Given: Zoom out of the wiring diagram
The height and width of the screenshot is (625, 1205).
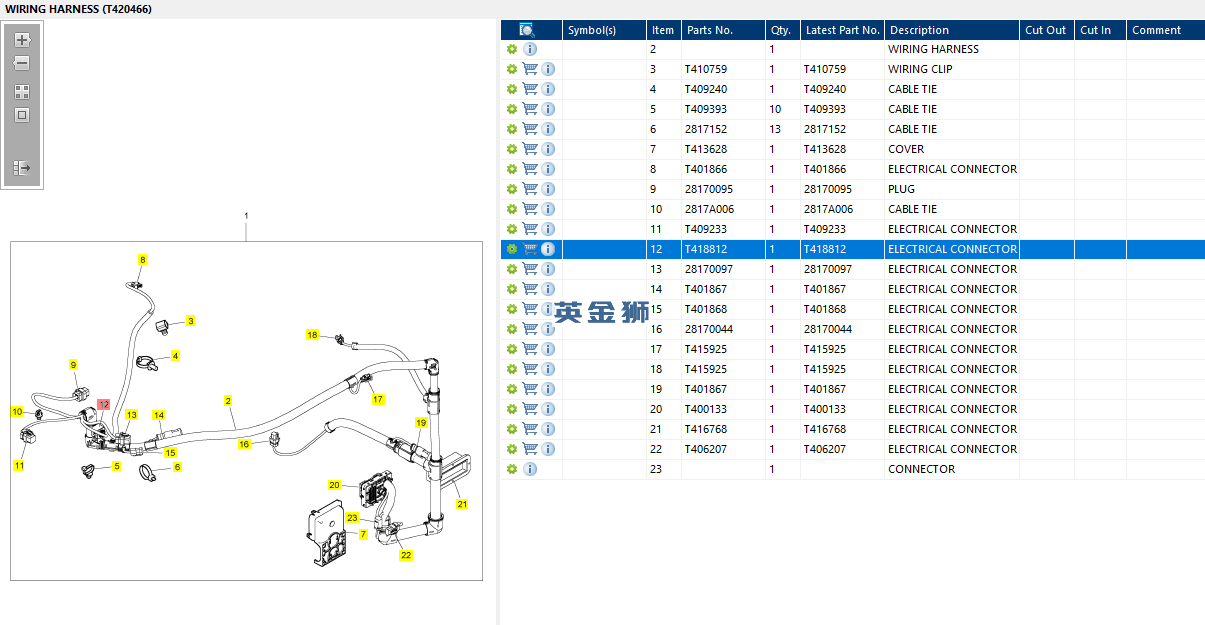Looking at the screenshot, I should click(22, 63).
